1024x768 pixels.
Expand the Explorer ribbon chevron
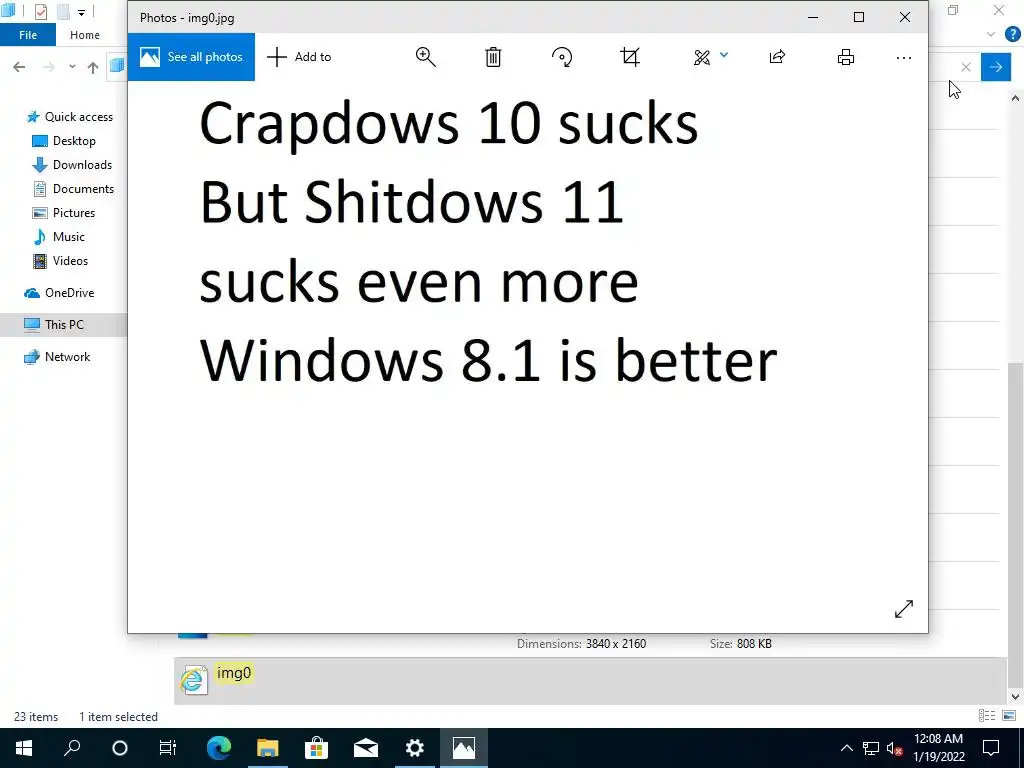991,34
